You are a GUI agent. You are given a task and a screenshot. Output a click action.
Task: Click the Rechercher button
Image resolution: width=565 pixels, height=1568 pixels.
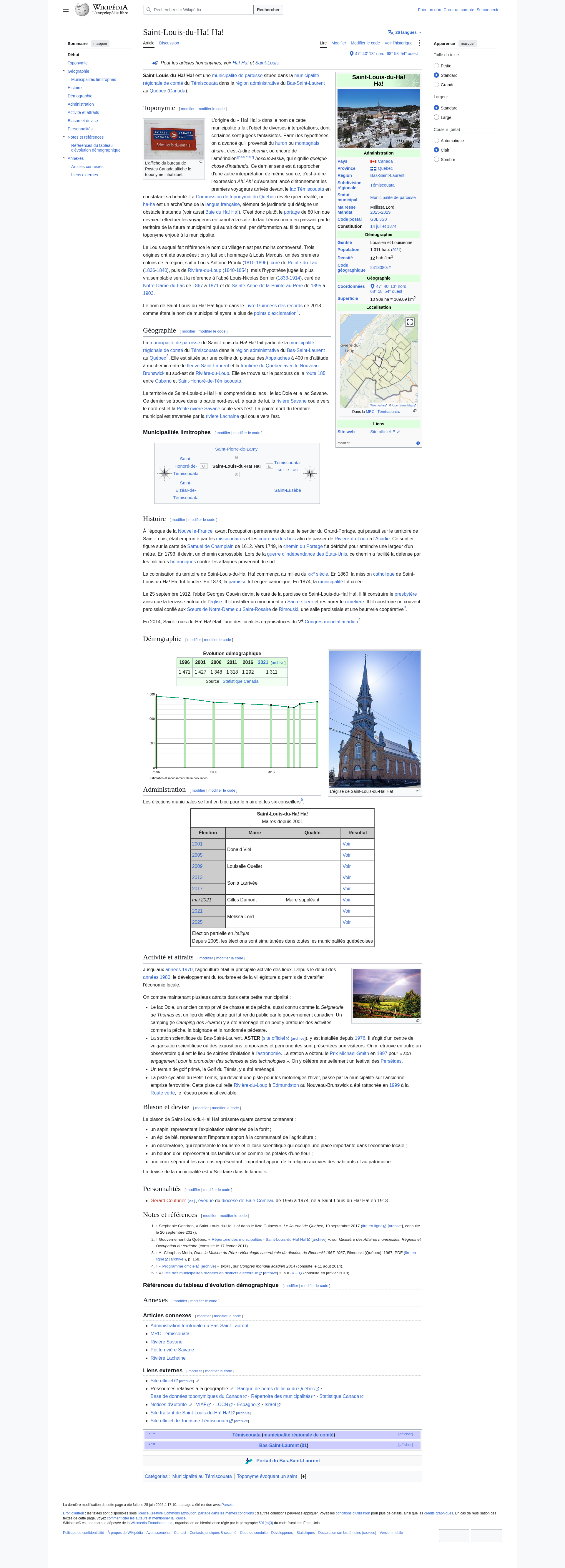268,10
